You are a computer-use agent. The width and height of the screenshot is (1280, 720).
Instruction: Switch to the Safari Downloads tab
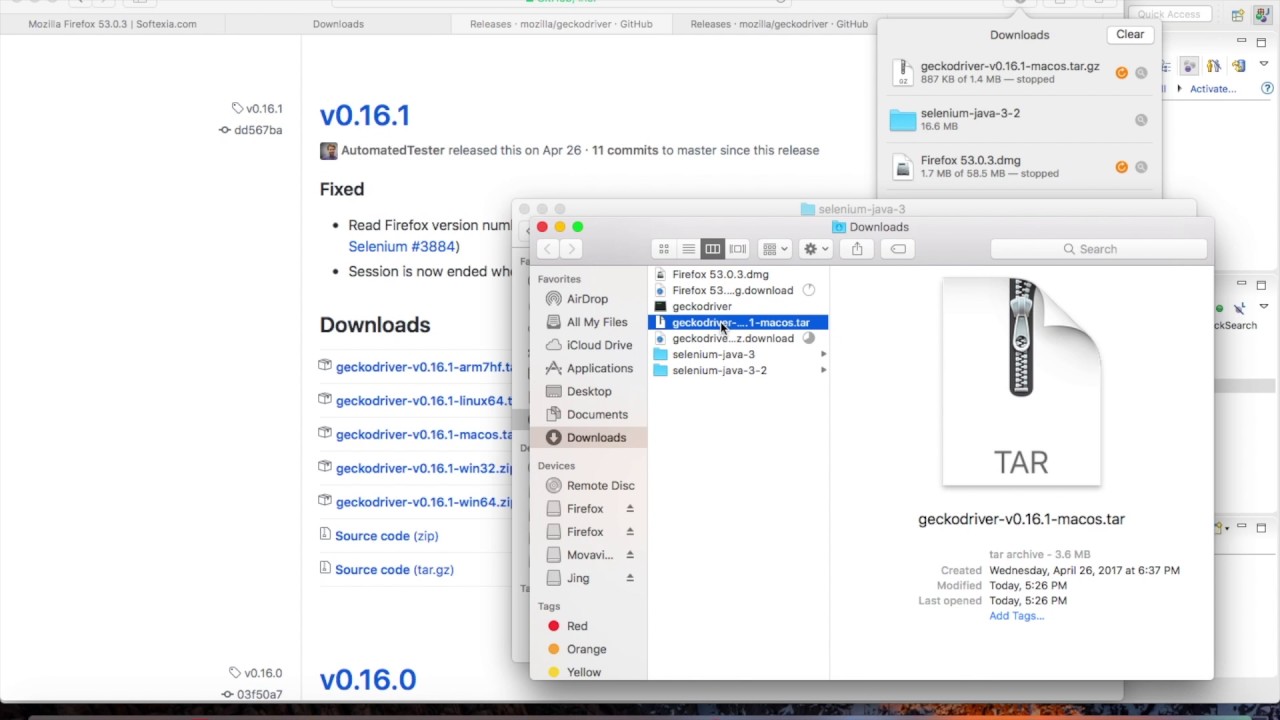(338, 24)
